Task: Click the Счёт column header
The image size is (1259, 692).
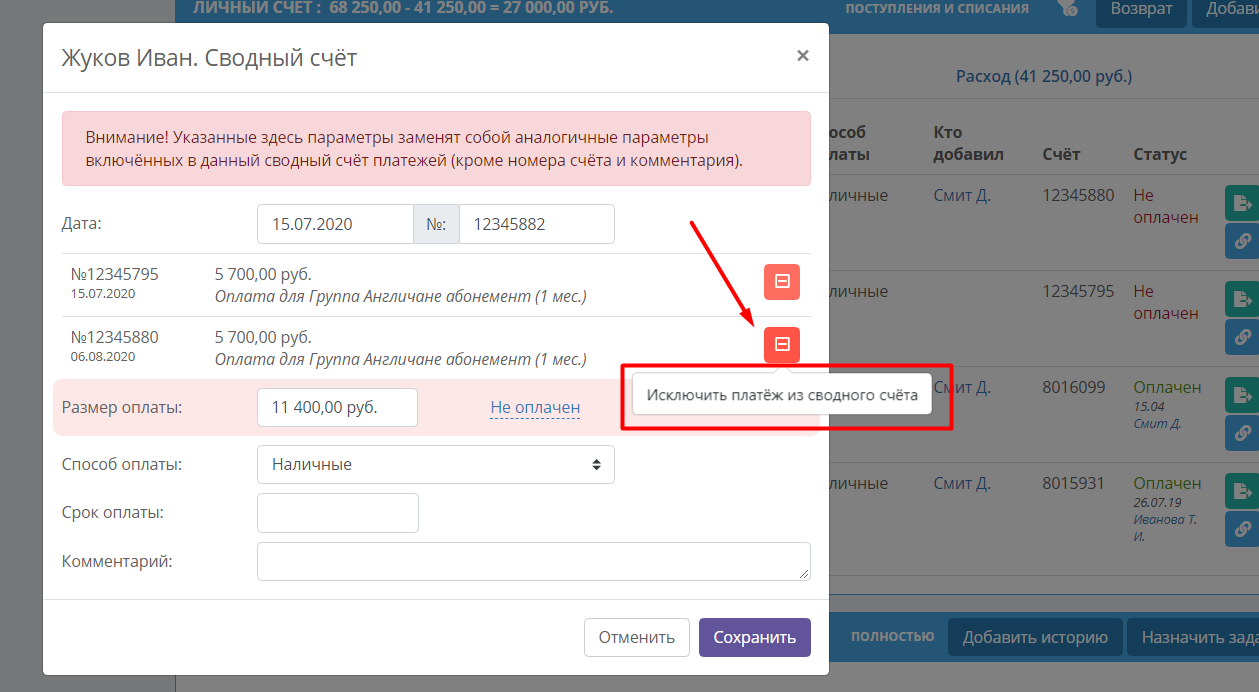Action: tap(1061, 154)
